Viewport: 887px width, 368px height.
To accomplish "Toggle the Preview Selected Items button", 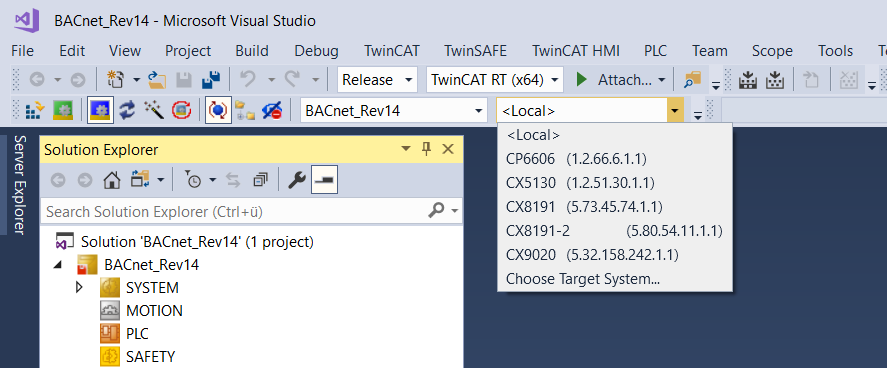I will click(x=324, y=180).
